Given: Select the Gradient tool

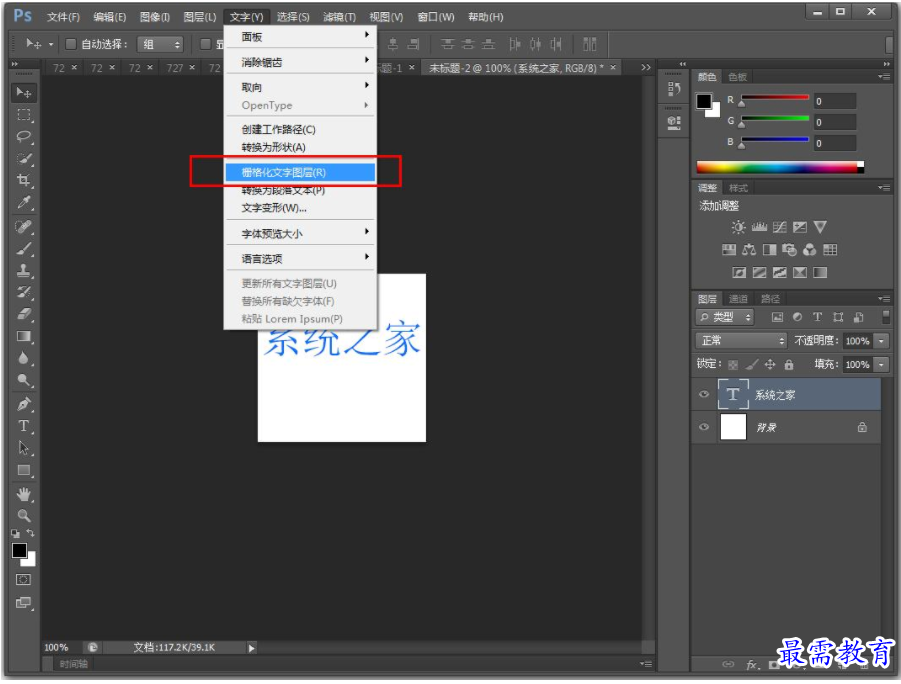Looking at the screenshot, I should pos(24,336).
